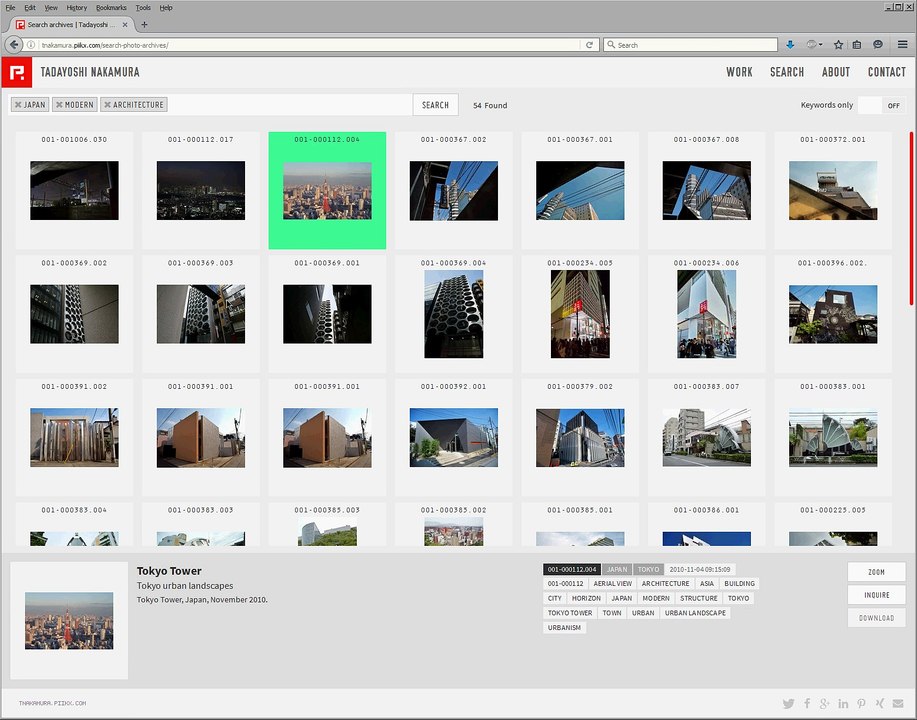Open a new tab with the plus button
This screenshot has height=720, width=917.
(144, 25)
